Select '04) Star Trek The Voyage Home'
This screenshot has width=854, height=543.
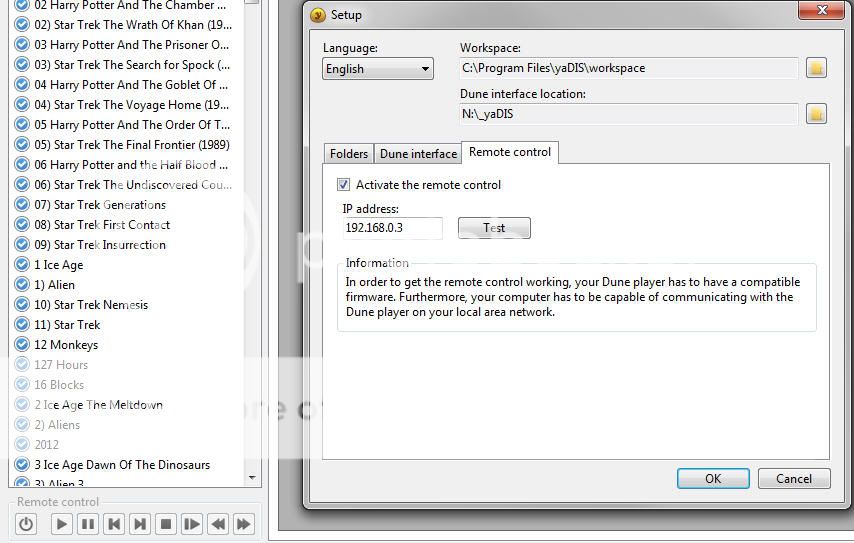[131, 105]
